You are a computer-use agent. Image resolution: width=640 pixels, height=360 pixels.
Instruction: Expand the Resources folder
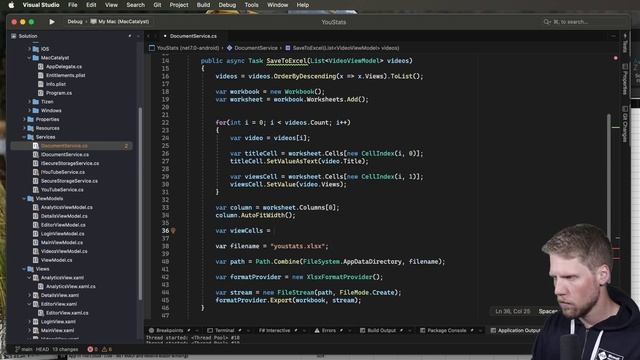(24, 128)
